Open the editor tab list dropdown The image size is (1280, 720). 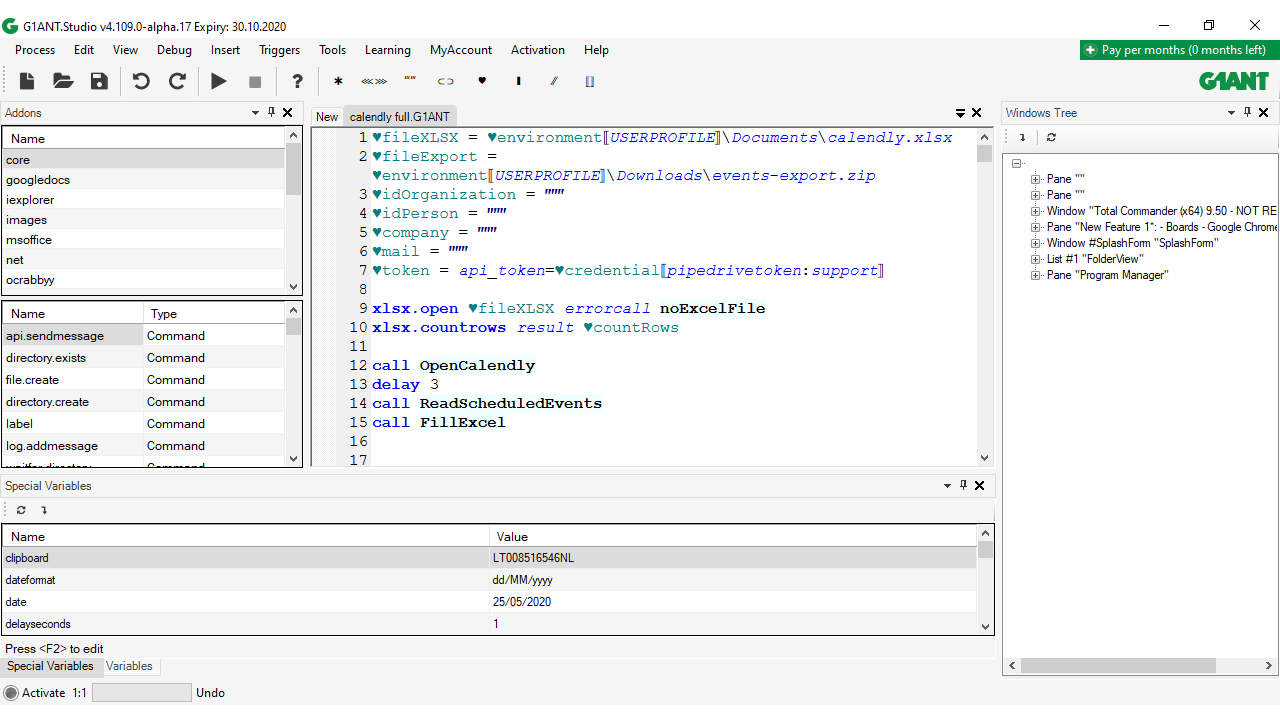961,113
